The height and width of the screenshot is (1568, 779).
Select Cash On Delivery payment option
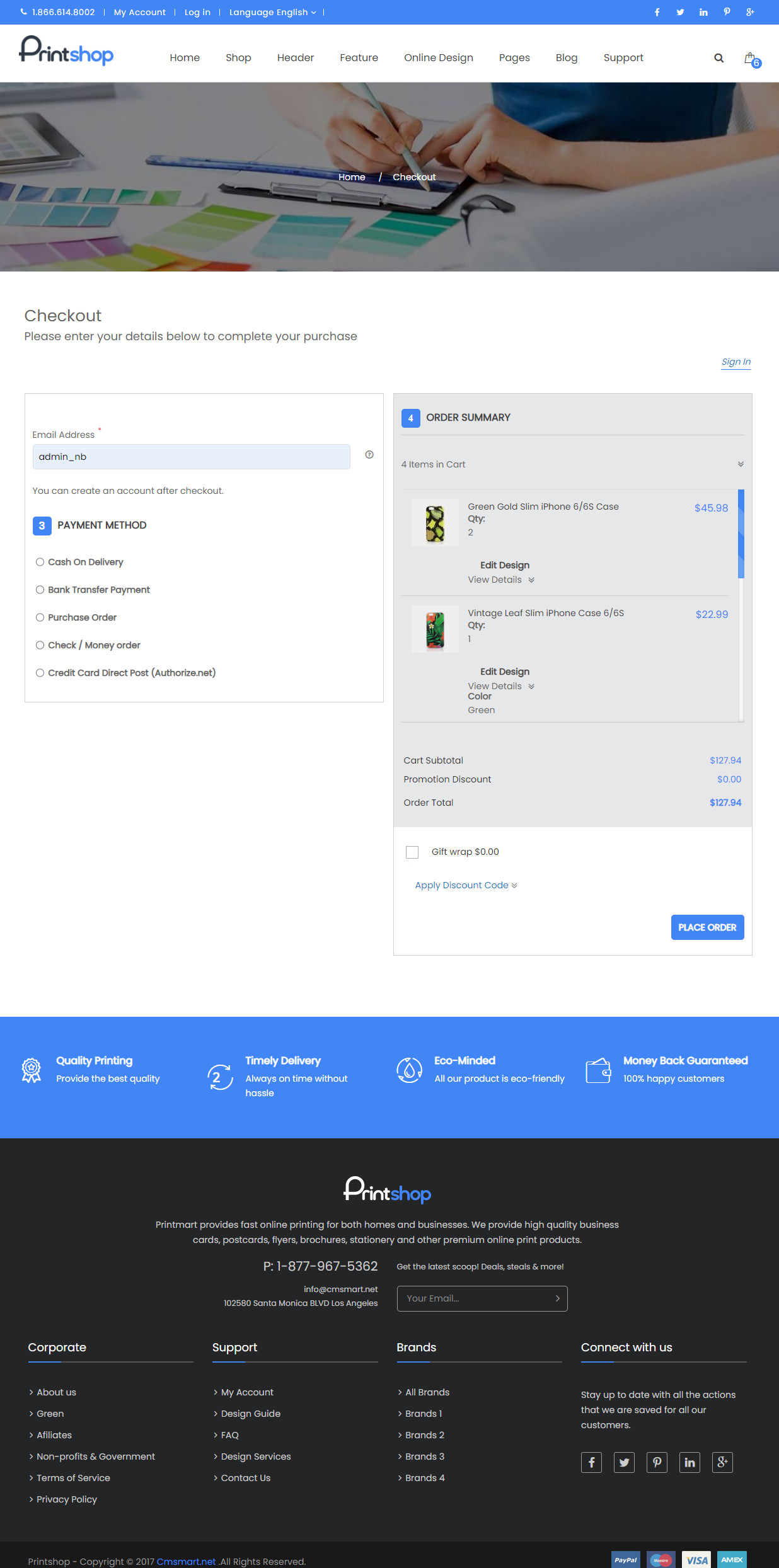(x=40, y=562)
